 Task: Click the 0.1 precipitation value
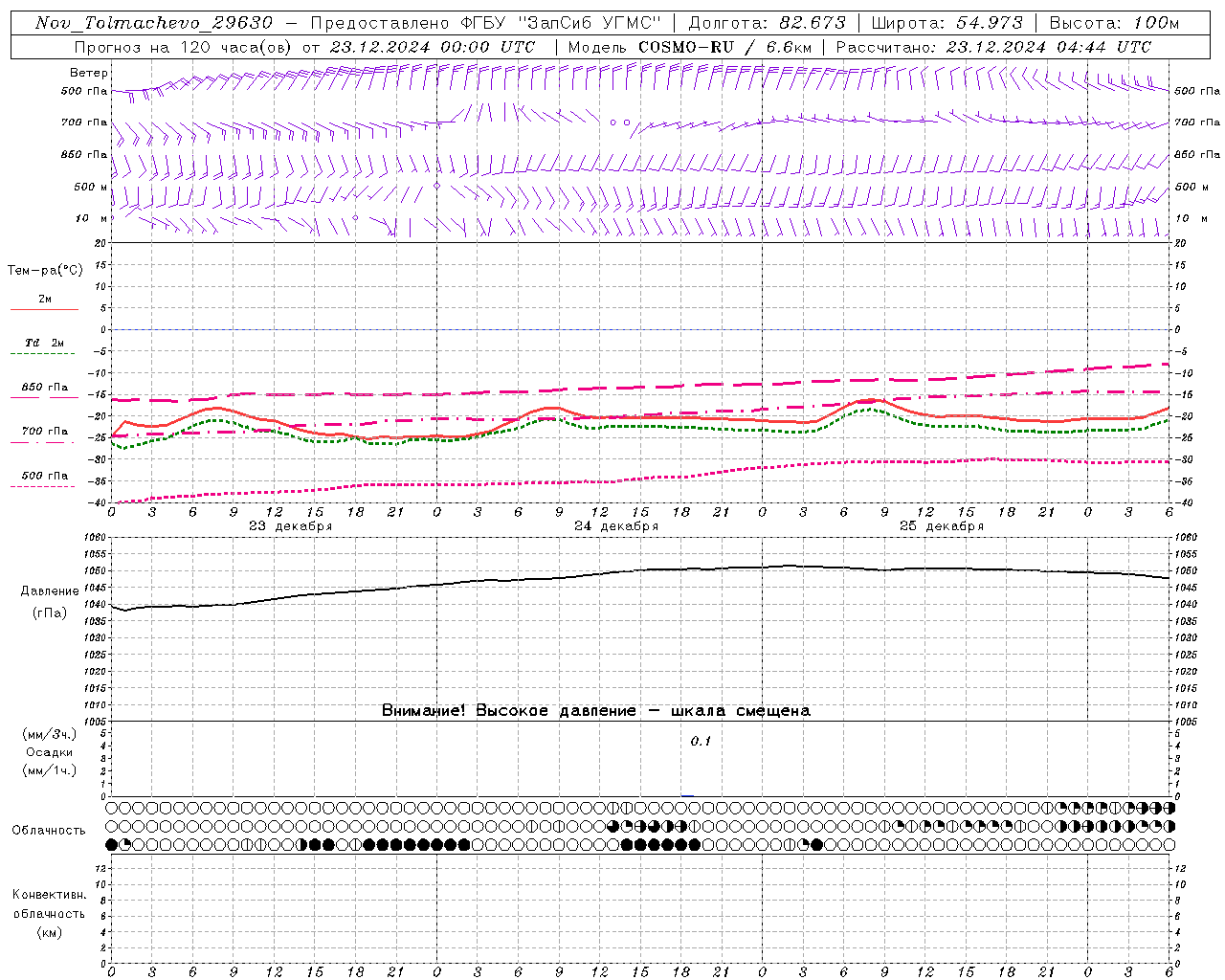click(702, 742)
